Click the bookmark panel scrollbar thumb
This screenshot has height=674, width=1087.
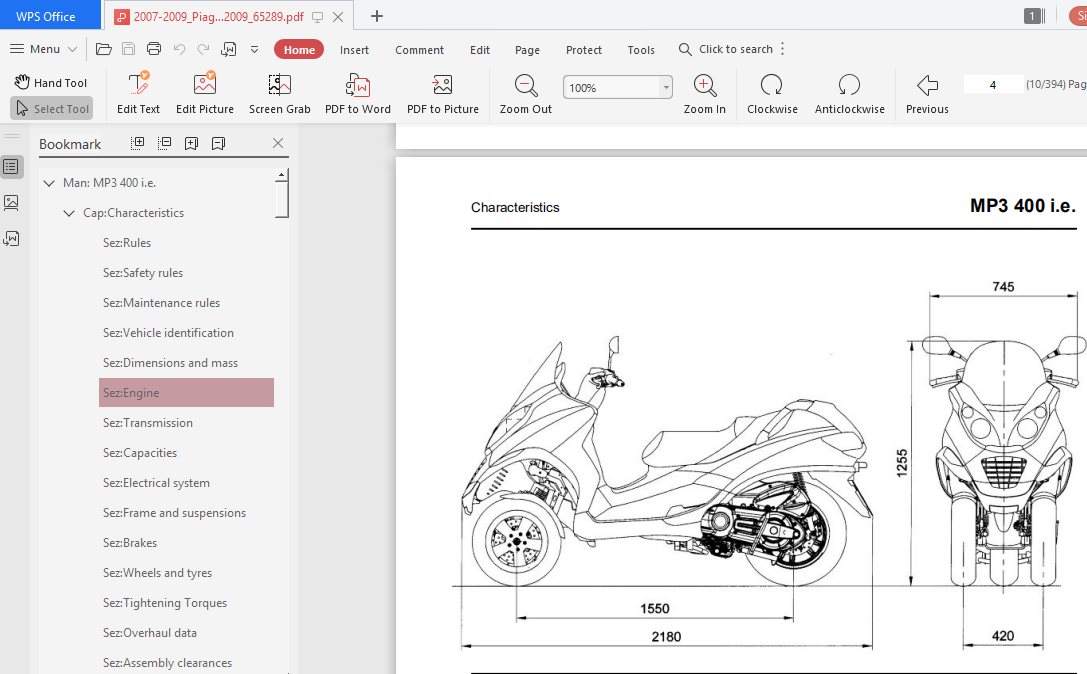coord(281,199)
